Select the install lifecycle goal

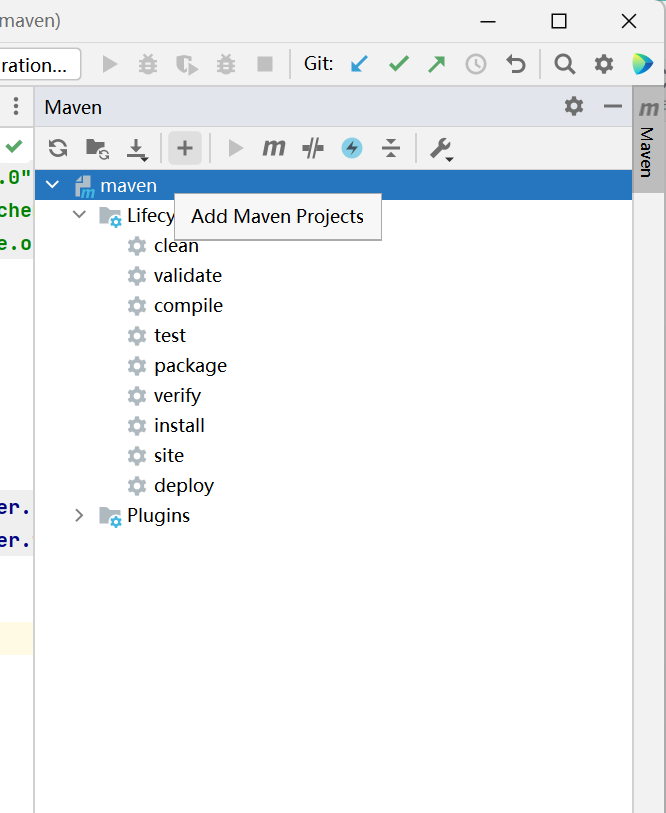click(x=179, y=426)
